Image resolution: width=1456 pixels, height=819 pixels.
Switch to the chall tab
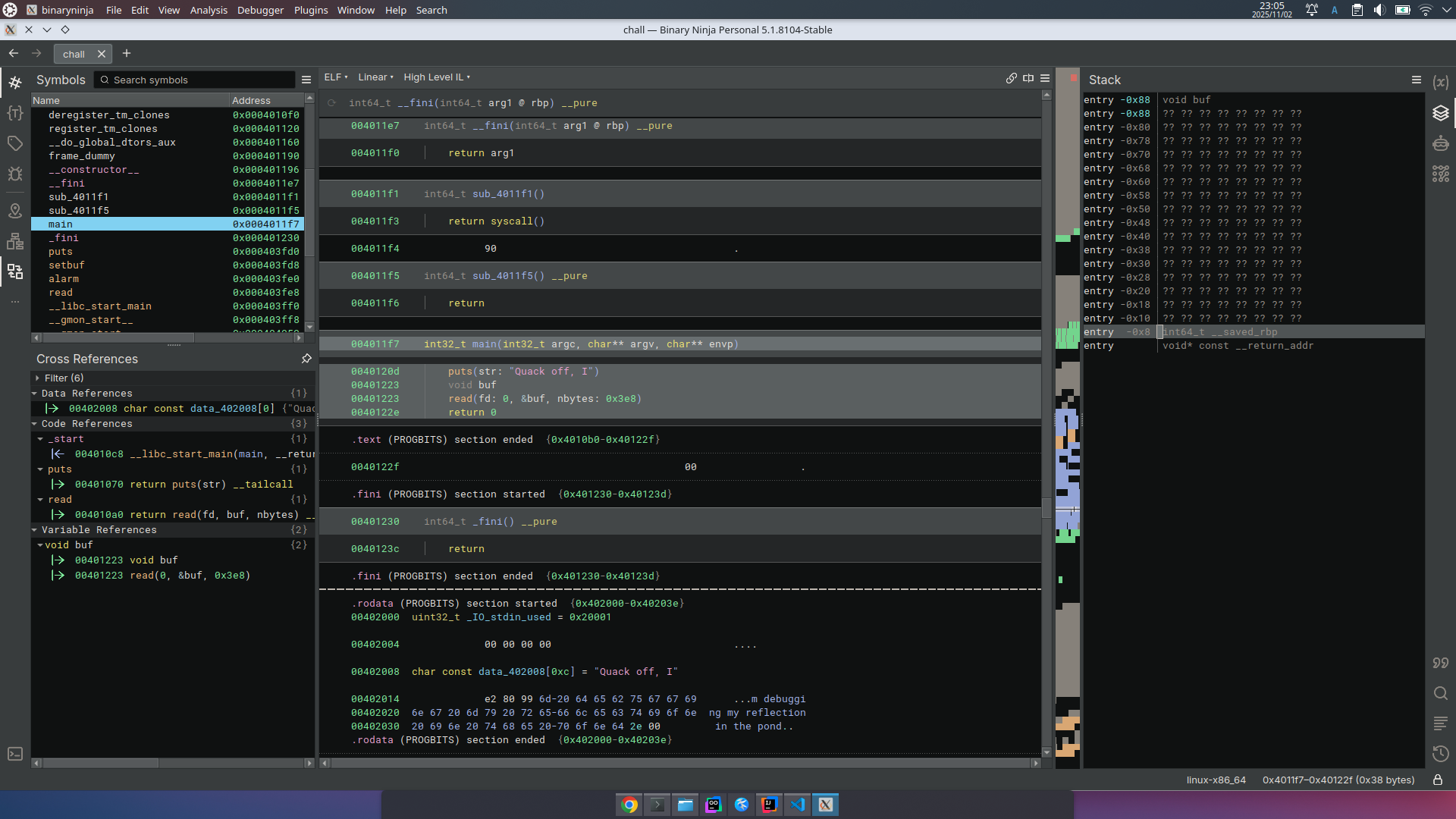click(76, 54)
